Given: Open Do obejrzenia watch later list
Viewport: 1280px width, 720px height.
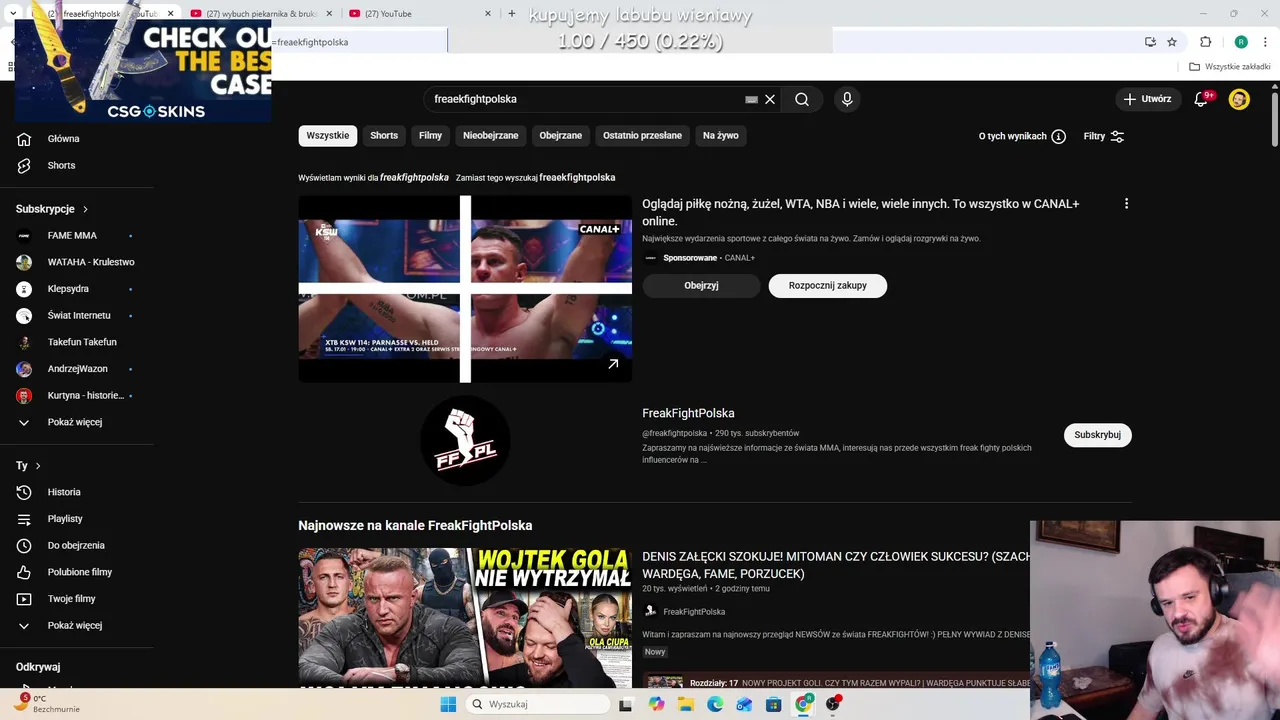Looking at the screenshot, I should click(x=77, y=545).
